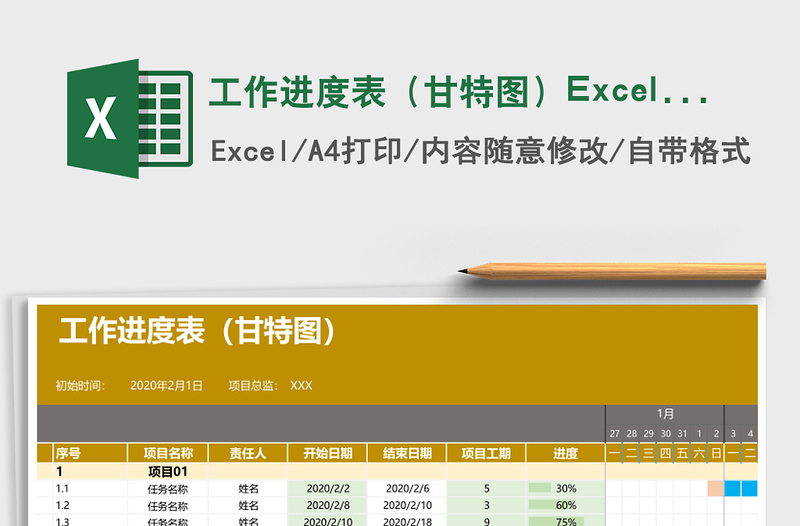The width and height of the screenshot is (800, 526).
Task: Click the initial date value 2020年2月1日
Action: [x=166, y=385]
